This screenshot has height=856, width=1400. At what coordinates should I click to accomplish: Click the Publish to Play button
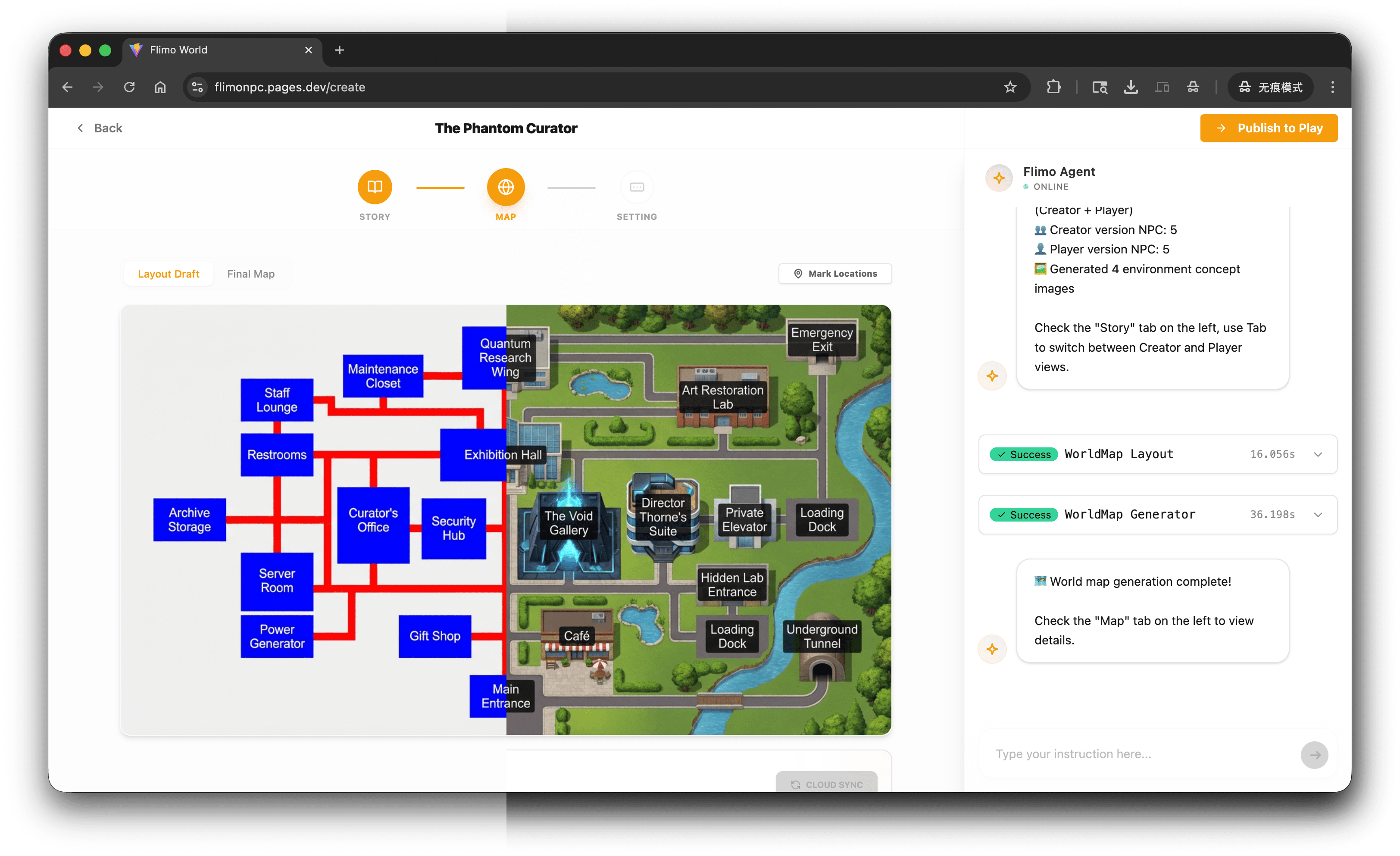(x=1268, y=128)
